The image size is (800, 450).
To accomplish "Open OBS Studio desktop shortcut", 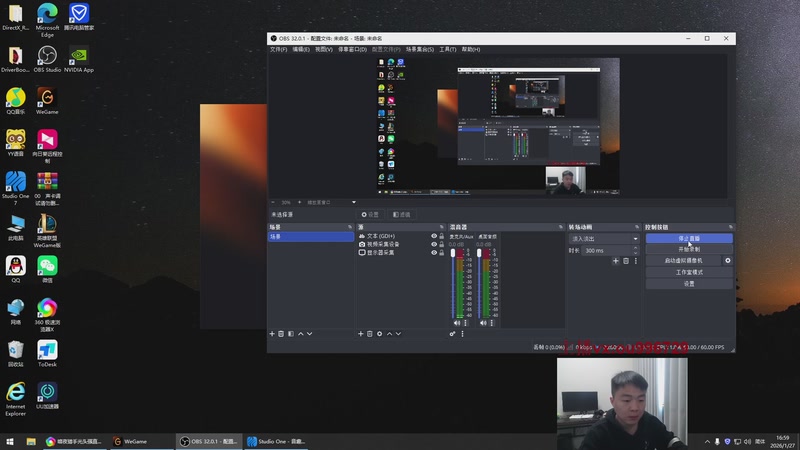I will [x=47, y=59].
